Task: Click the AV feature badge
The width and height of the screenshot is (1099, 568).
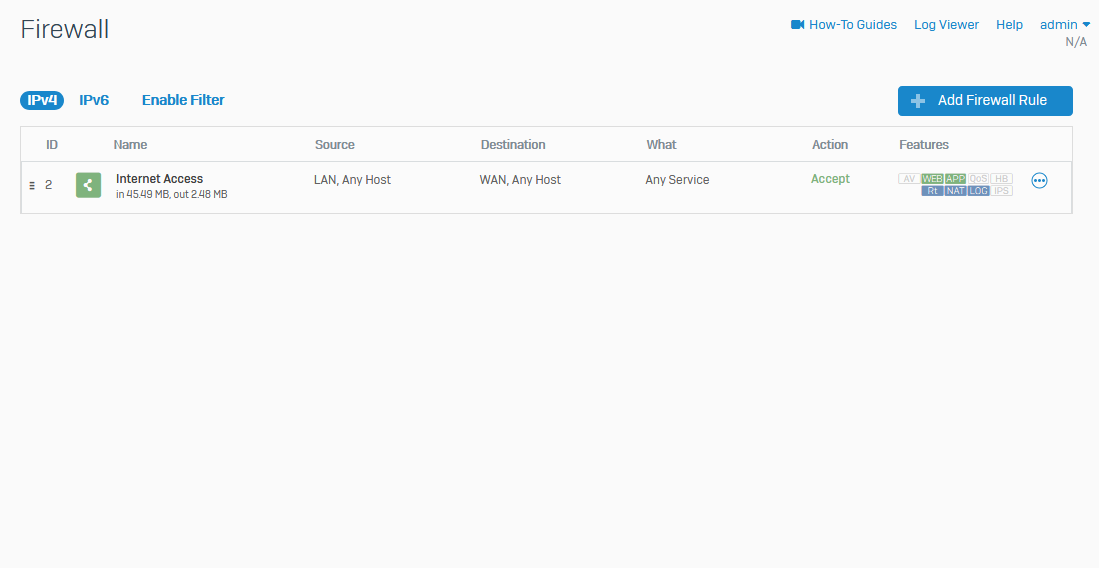Action: [909, 179]
